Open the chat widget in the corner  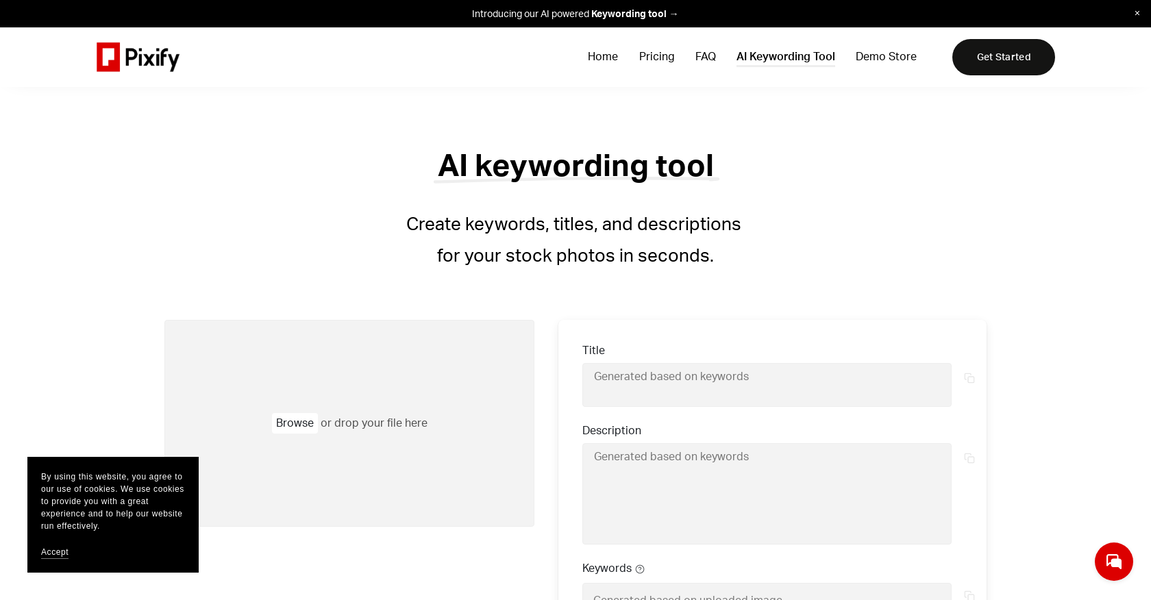pyautogui.click(x=1113, y=561)
